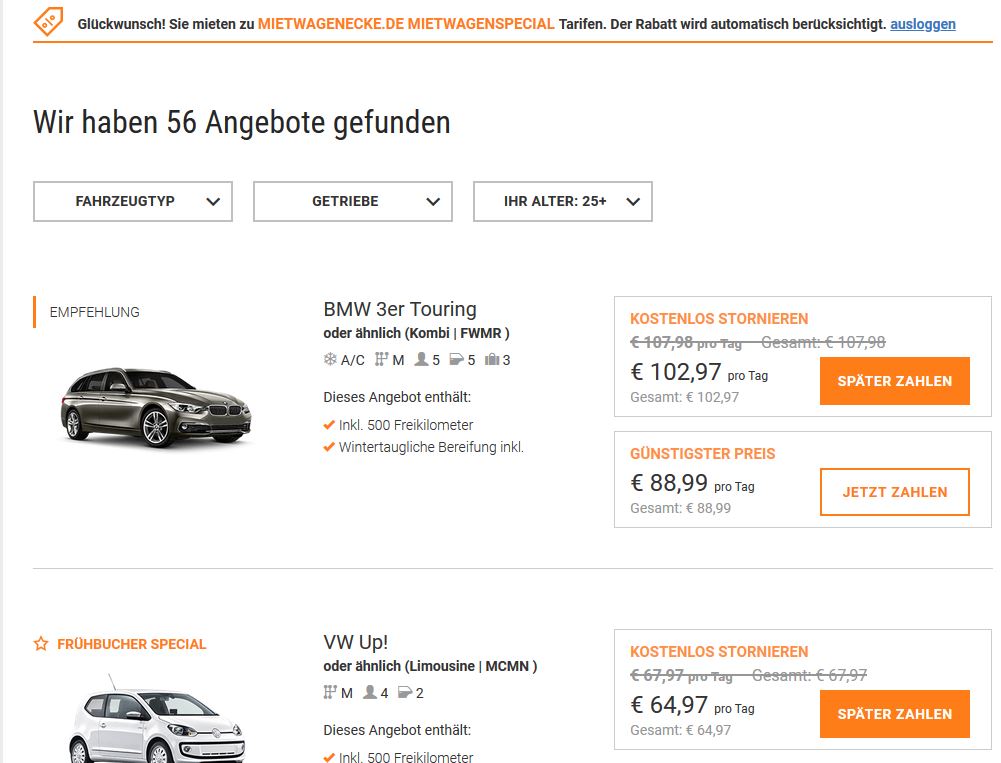The width and height of the screenshot is (1001, 763).
Task: Click the doors icon for VW Up!
Action: pyautogui.click(x=405, y=692)
